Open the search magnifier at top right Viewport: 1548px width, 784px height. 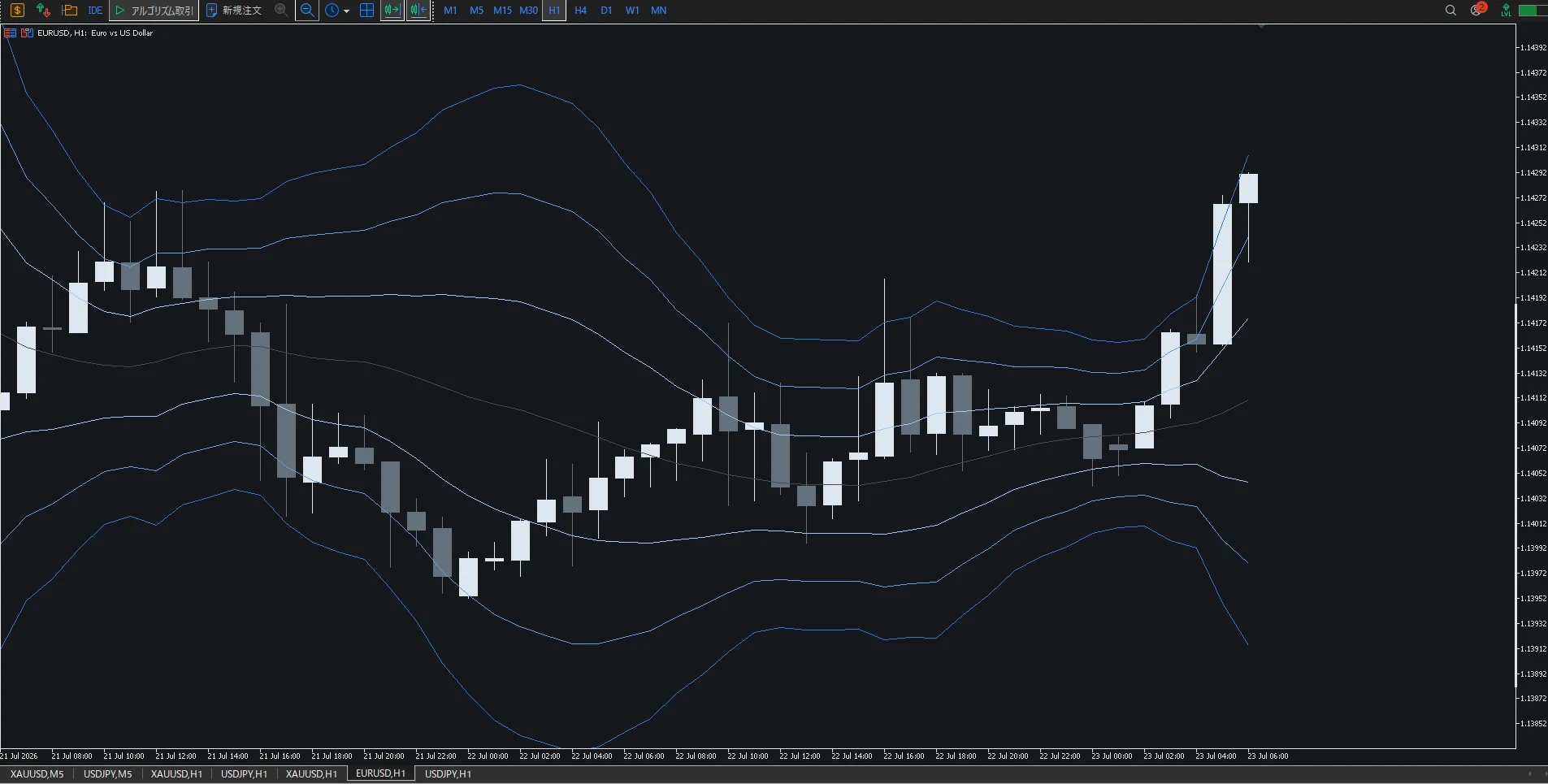(1450, 11)
